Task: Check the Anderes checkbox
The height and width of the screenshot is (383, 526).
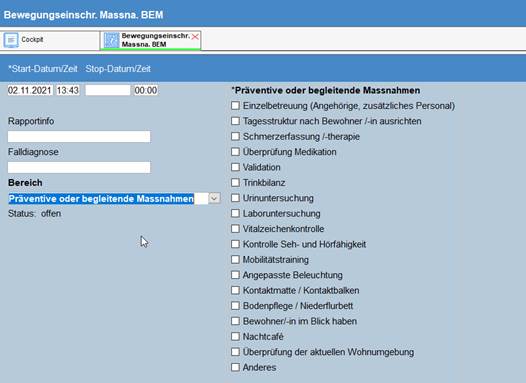Action: 235,367
